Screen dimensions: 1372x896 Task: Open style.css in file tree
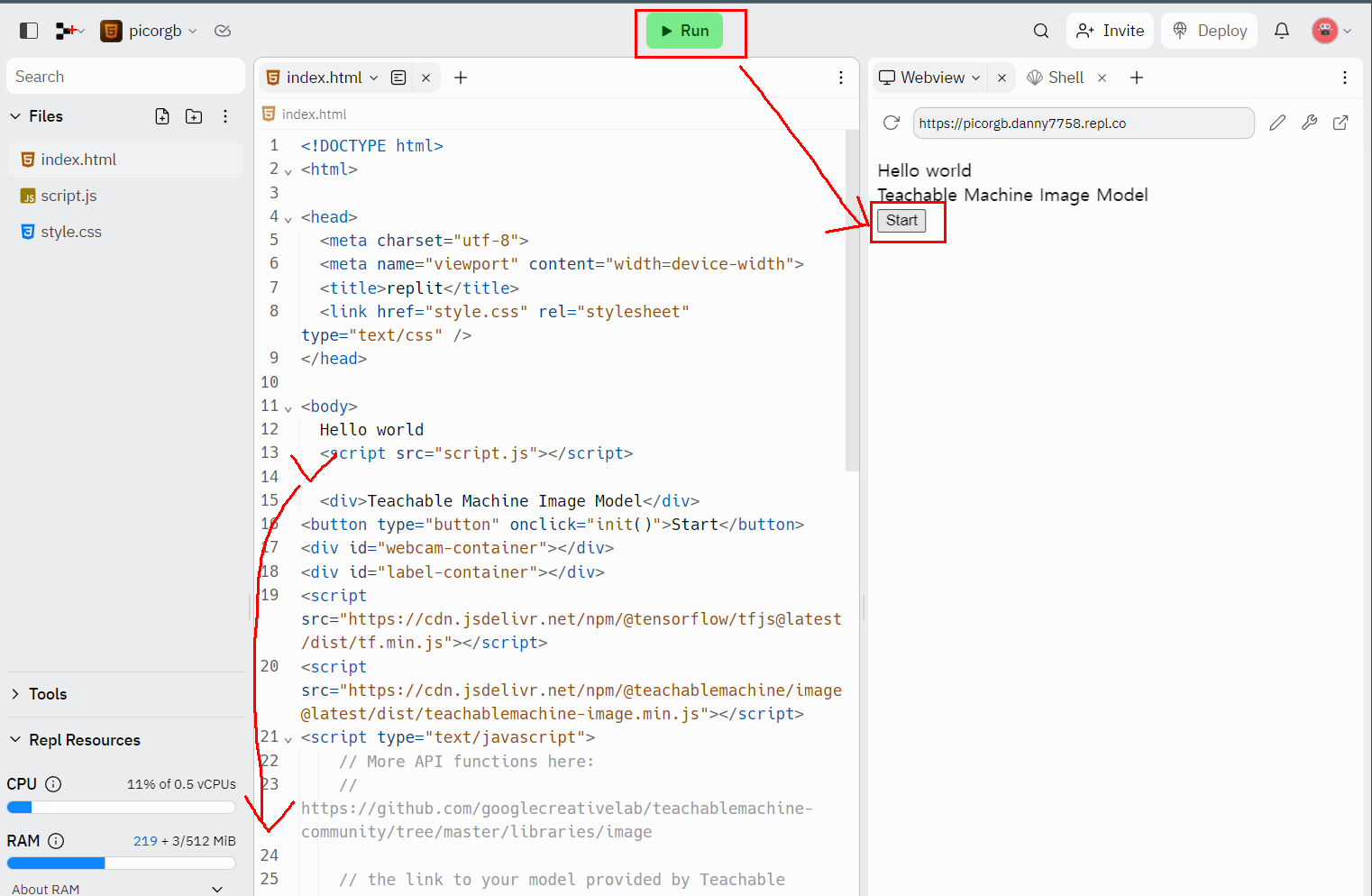click(x=126, y=232)
